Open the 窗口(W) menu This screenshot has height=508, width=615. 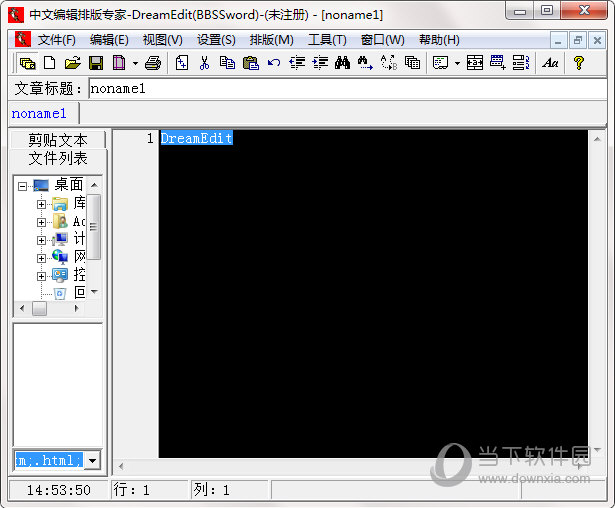point(382,40)
